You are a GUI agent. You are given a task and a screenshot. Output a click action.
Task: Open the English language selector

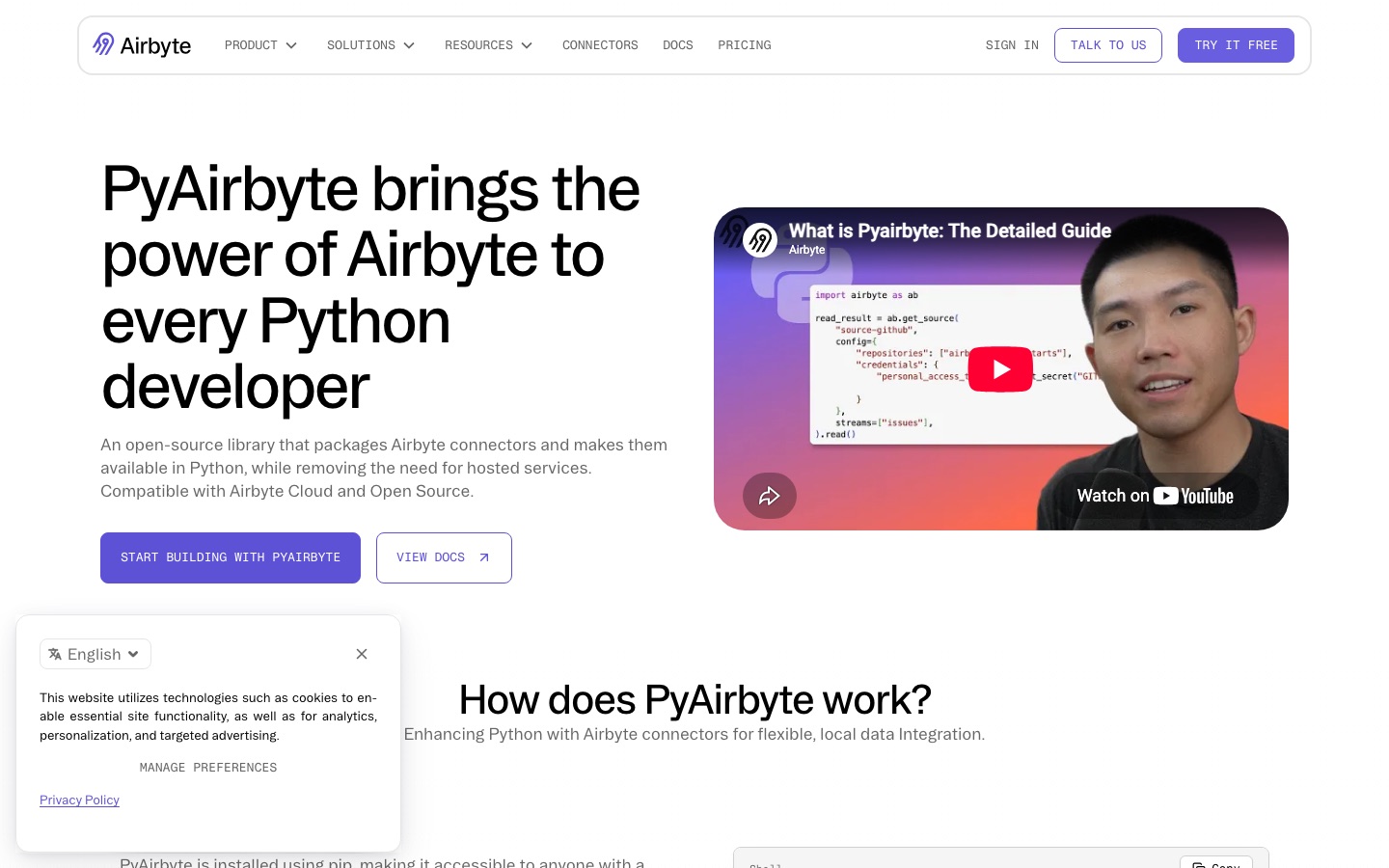[95, 654]
